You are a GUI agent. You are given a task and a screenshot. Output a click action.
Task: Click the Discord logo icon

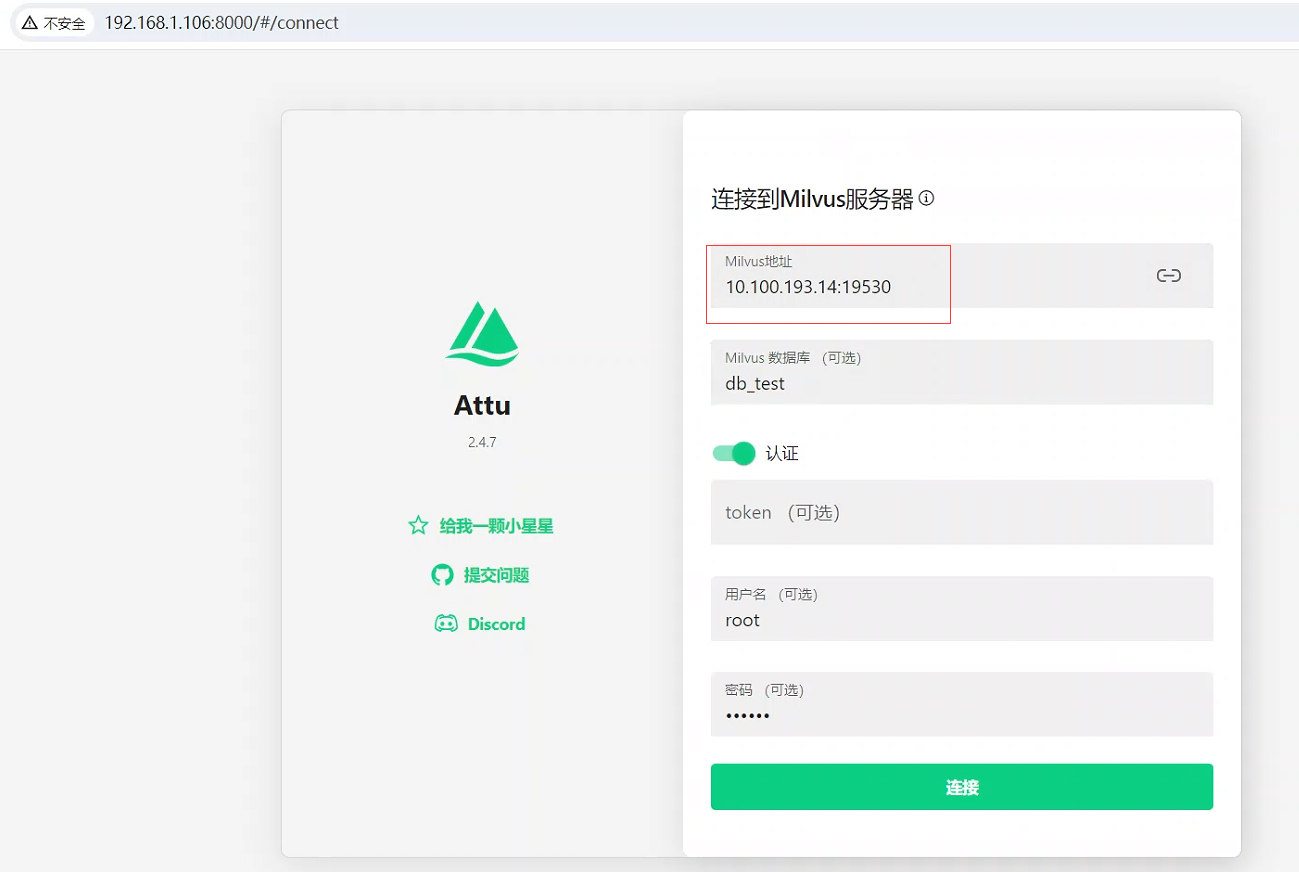pyautogui.click(x=446, y=624)
